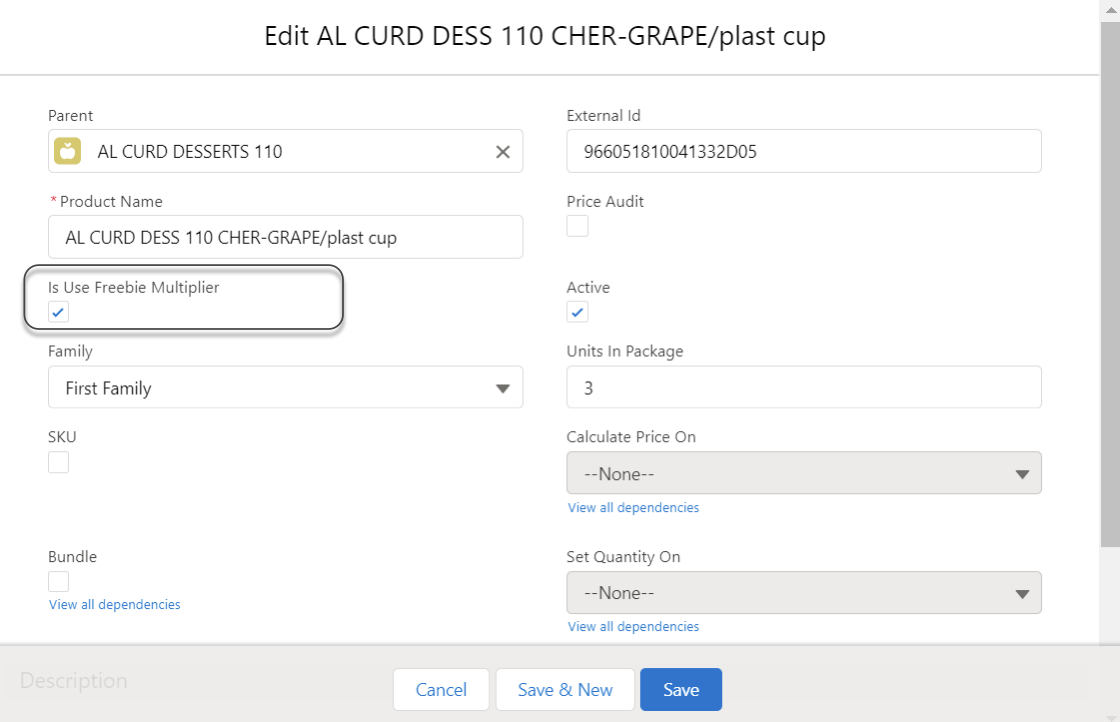This screenshot has height=722, width=1120.
Task: View all dependencies under Bundle
Action: tap(115, 605)
